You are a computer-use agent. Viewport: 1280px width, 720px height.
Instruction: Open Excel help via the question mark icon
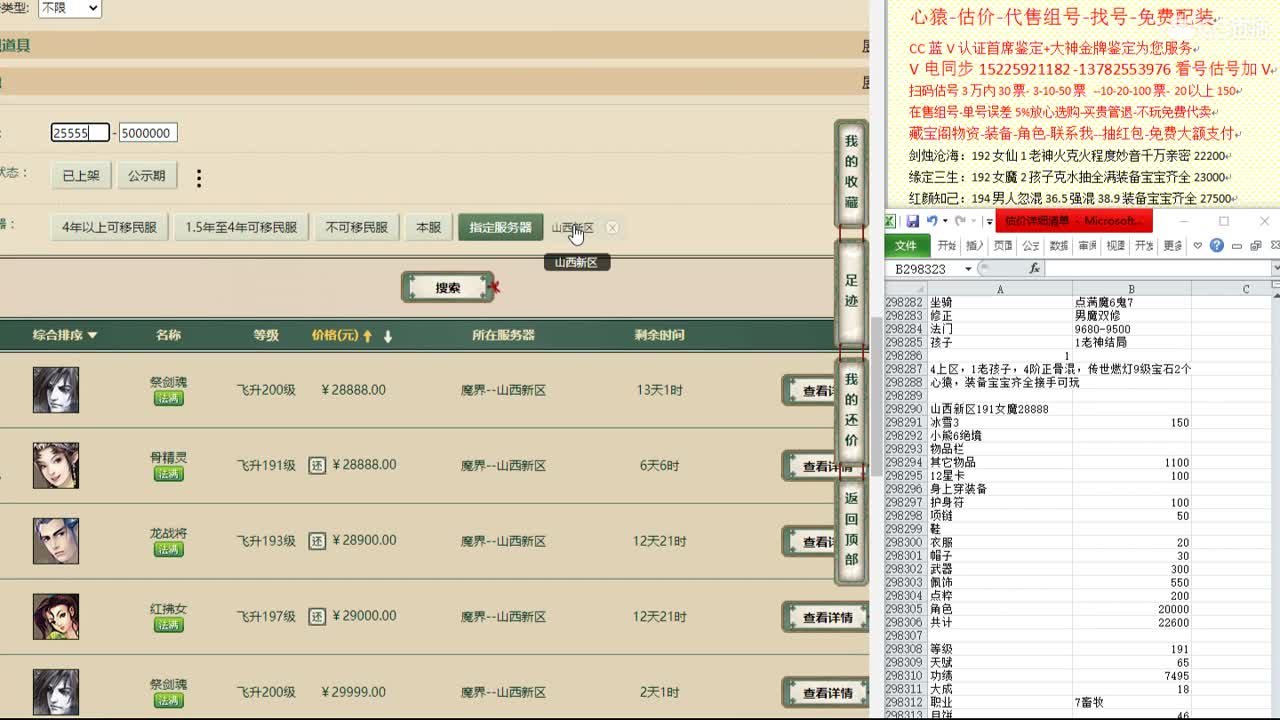(x=1216, y=247)
